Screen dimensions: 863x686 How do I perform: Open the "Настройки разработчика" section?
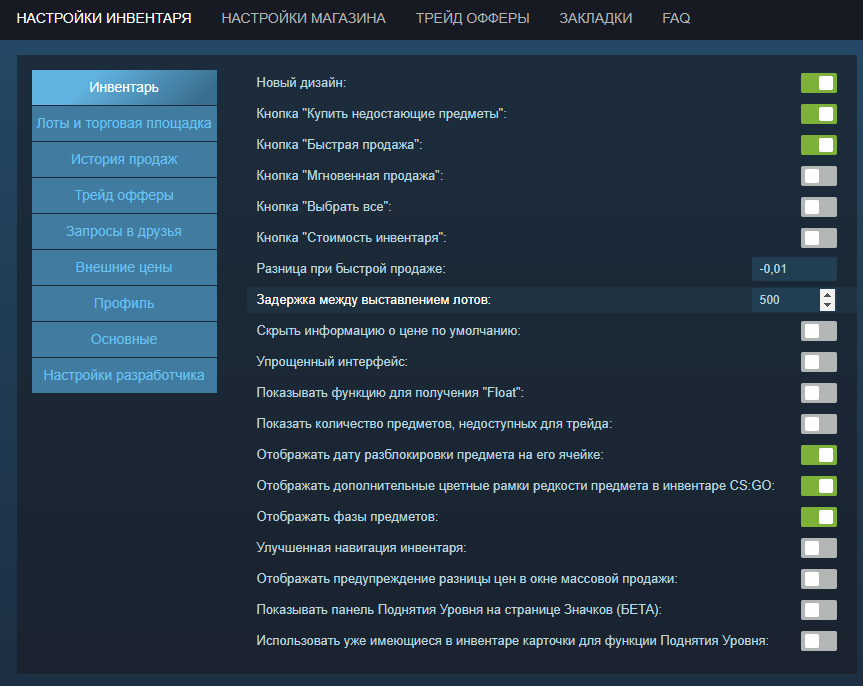124,375
